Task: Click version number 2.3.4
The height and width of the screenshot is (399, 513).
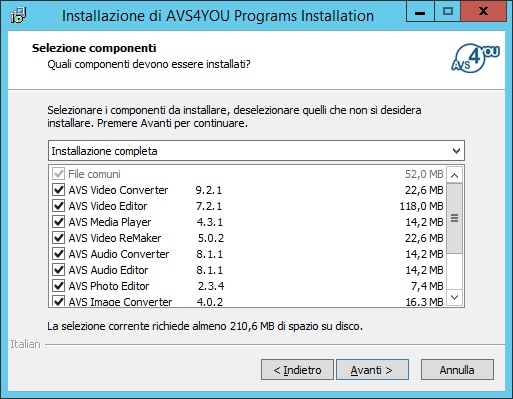Action: click(211, 286)
